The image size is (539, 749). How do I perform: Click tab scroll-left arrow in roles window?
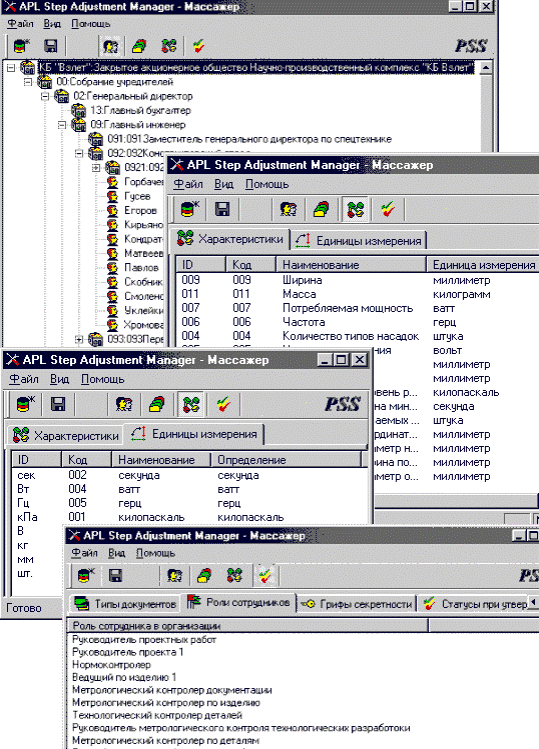tap(533, 601)
